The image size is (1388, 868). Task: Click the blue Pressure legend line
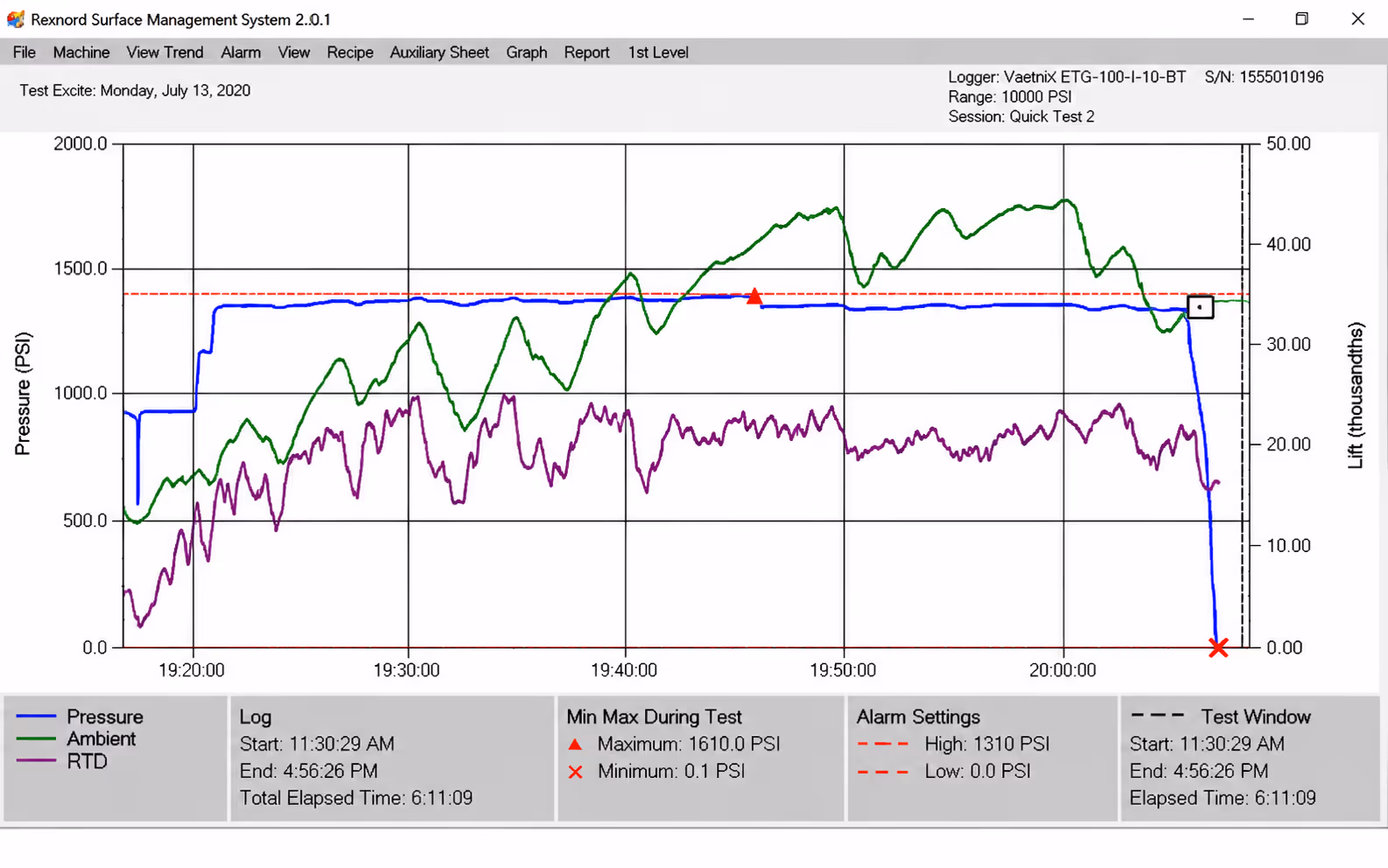37,717
